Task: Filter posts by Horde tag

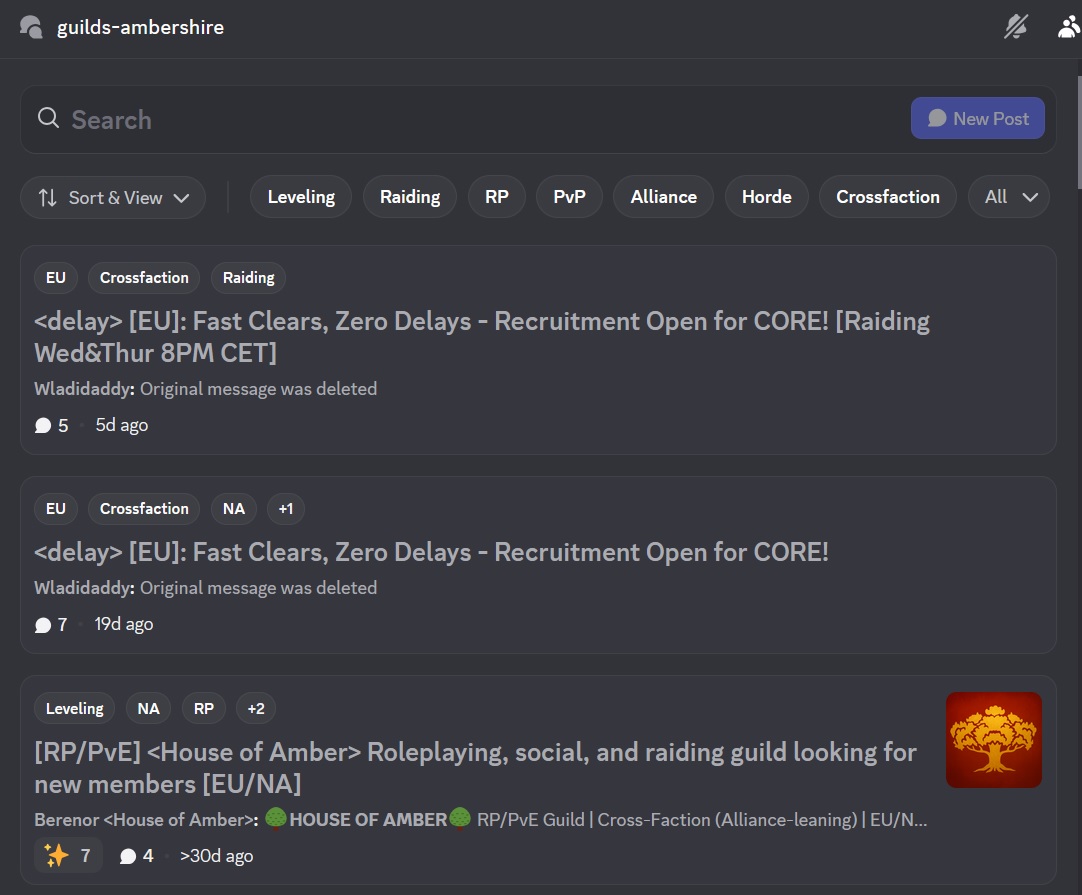Action: click(x=767, y=197)
